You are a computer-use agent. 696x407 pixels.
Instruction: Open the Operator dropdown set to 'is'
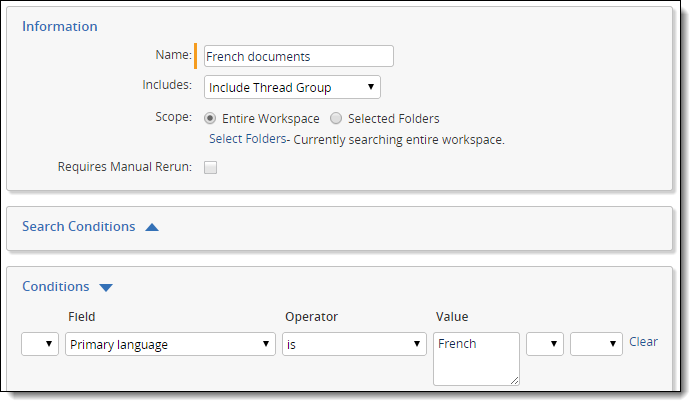[354, 344]
